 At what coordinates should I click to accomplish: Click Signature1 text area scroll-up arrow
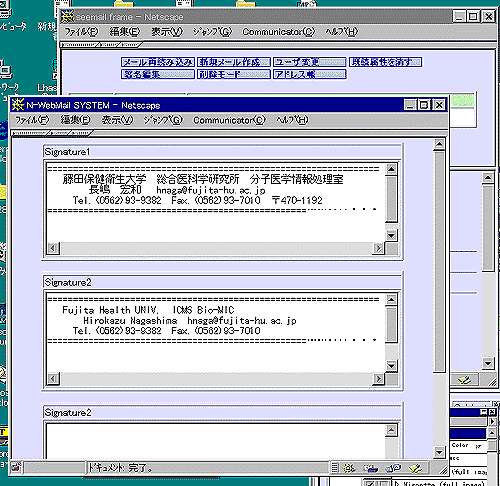click(x=391, y=169)
